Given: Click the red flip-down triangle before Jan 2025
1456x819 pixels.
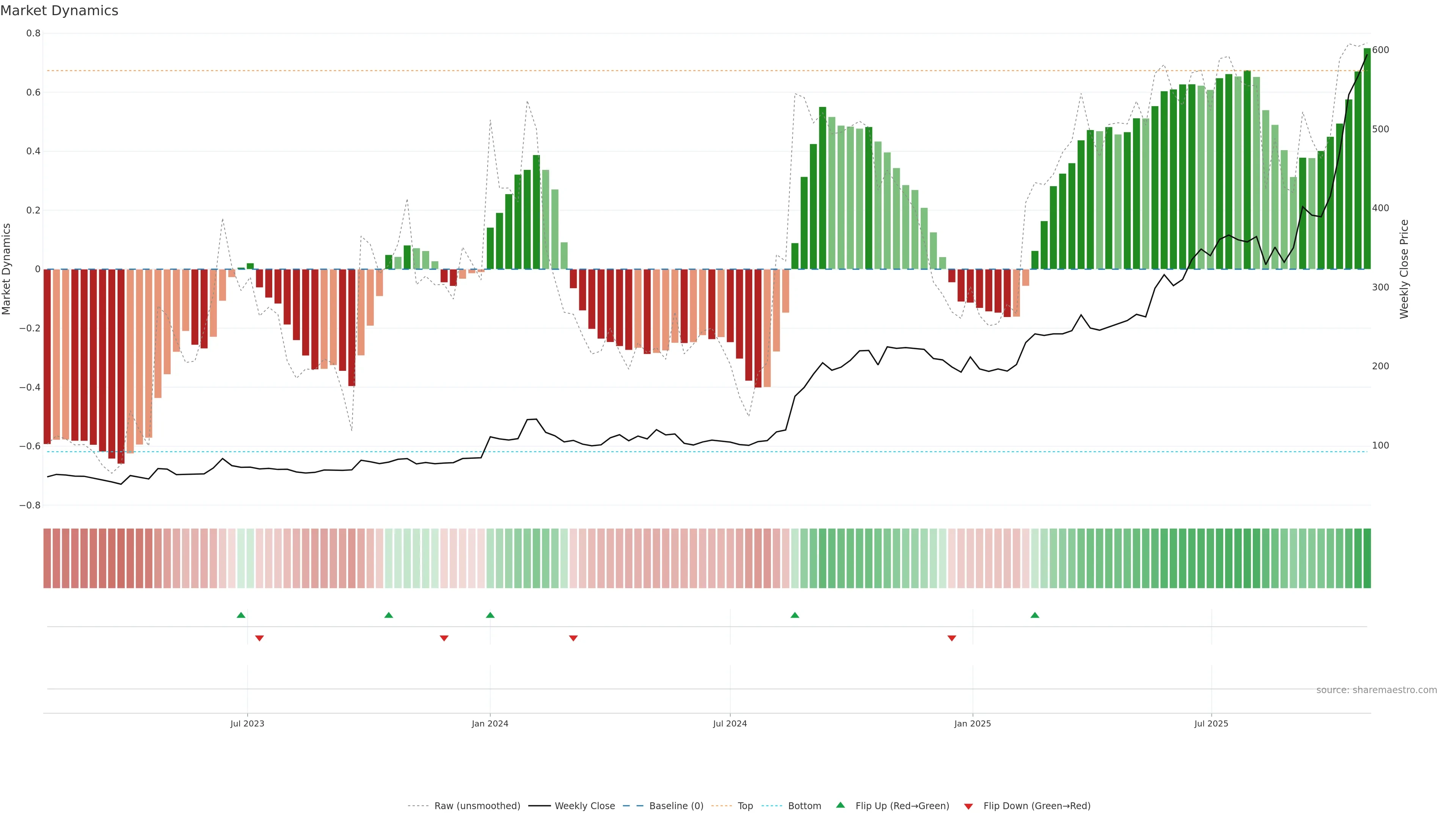Looking at the screenshot, I should pyautogui.click(x=952, y=638).
